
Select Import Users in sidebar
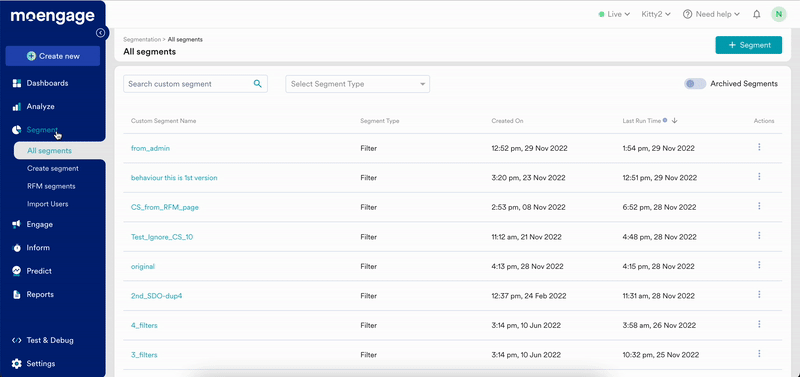pos(47,204)
